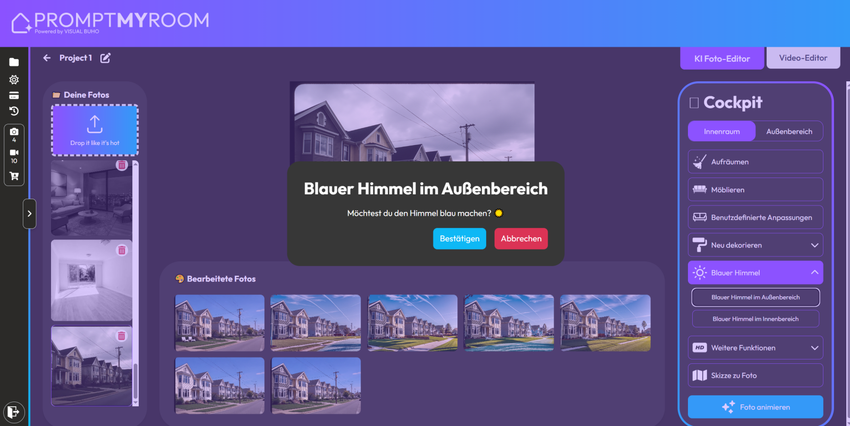Screen dimensions: 850x426
Task: Confirm with the Bestätigen button
Action: coord(459,238)
